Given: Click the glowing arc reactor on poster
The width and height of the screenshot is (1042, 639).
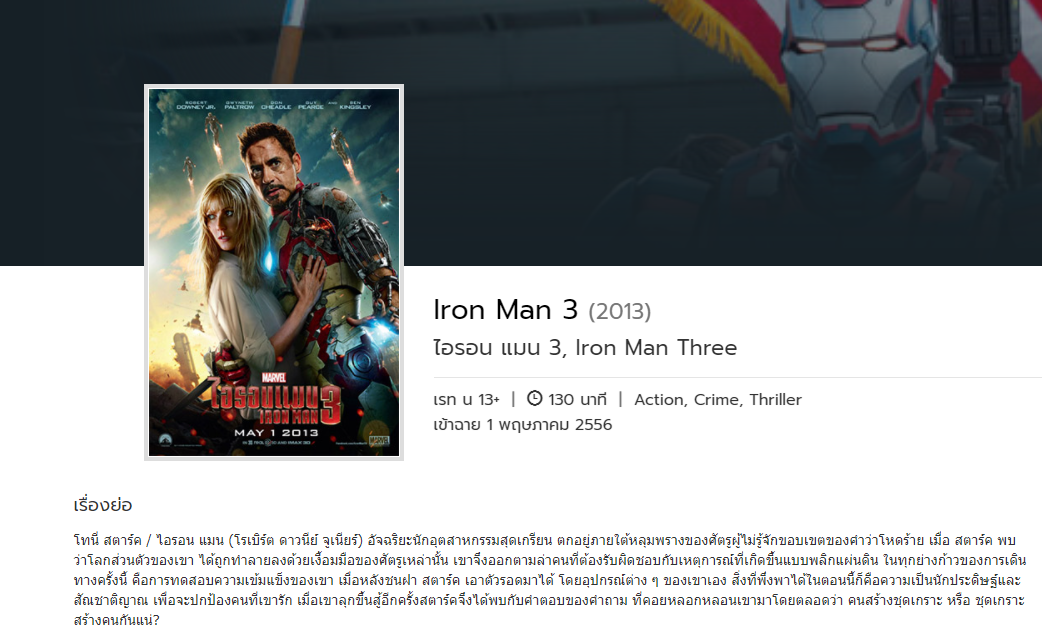Looking at the screenshot, I should [x=269, y=260].
